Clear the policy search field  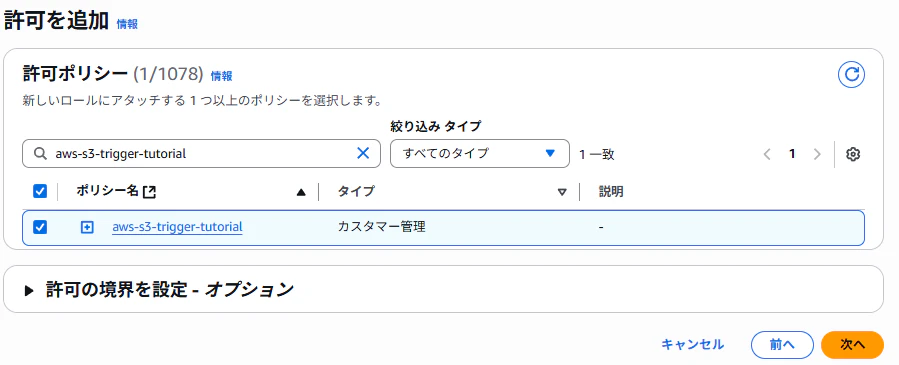point(363,153)
